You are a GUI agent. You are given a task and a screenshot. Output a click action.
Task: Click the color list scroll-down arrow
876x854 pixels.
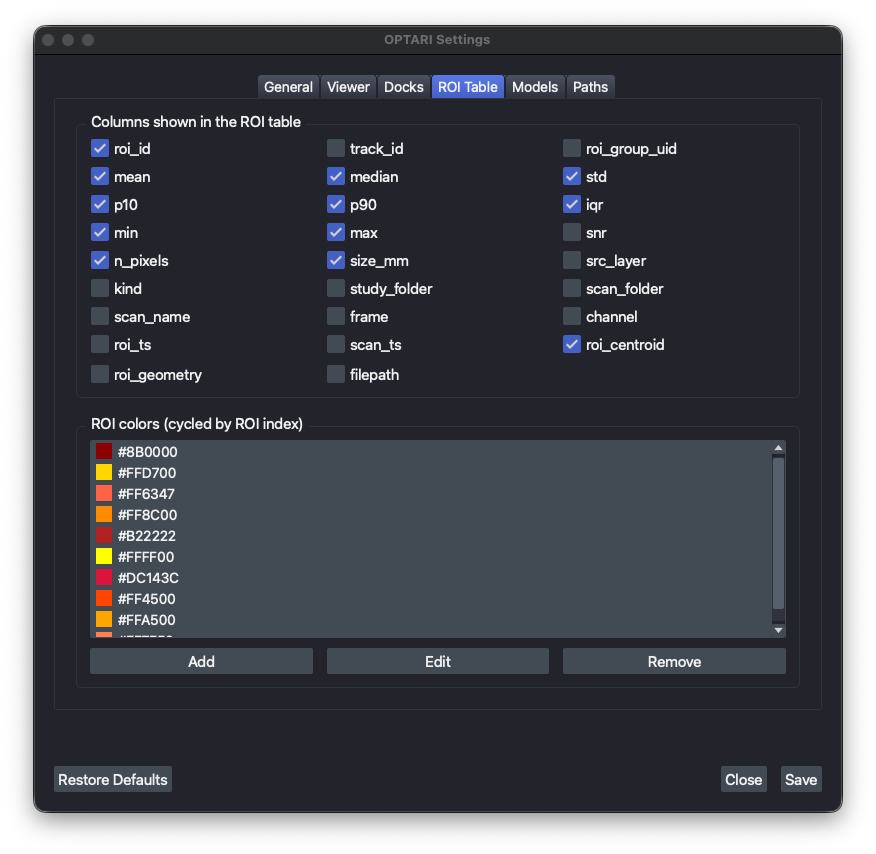coord(778,630)
